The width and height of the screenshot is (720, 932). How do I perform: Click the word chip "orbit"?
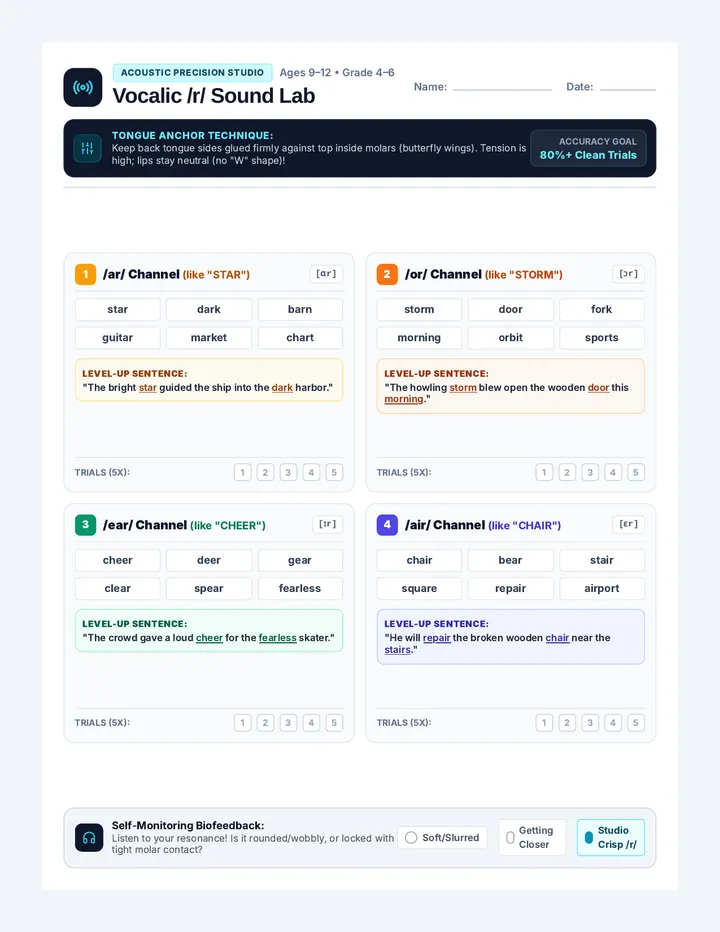pyautogui.click(x=510, y=338)
